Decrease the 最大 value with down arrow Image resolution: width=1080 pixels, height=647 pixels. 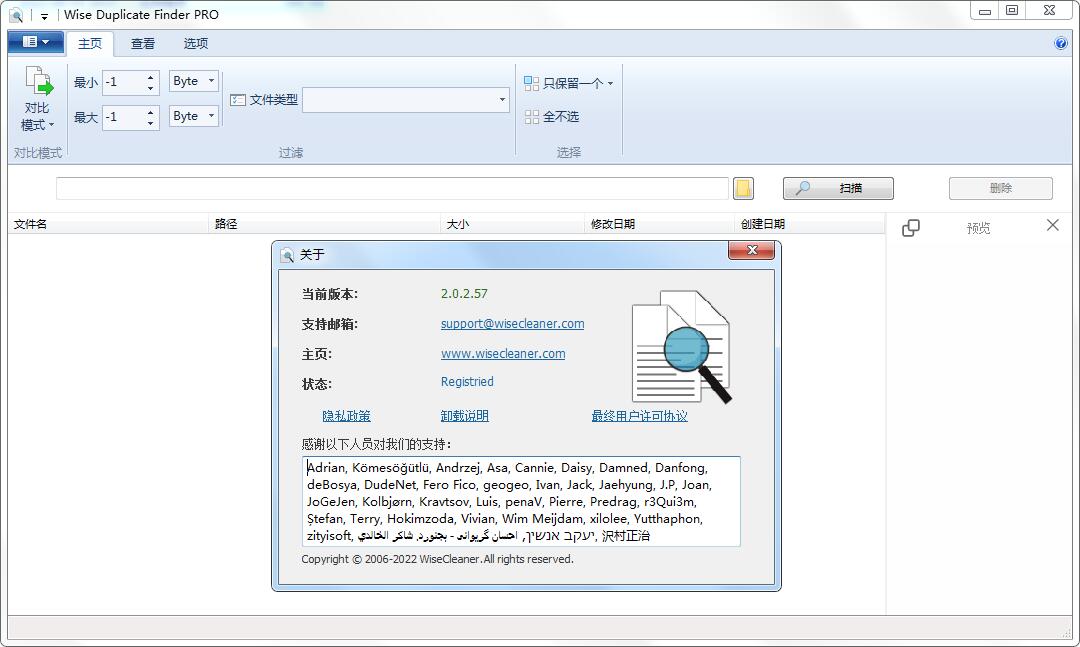(x=151, y=123)
